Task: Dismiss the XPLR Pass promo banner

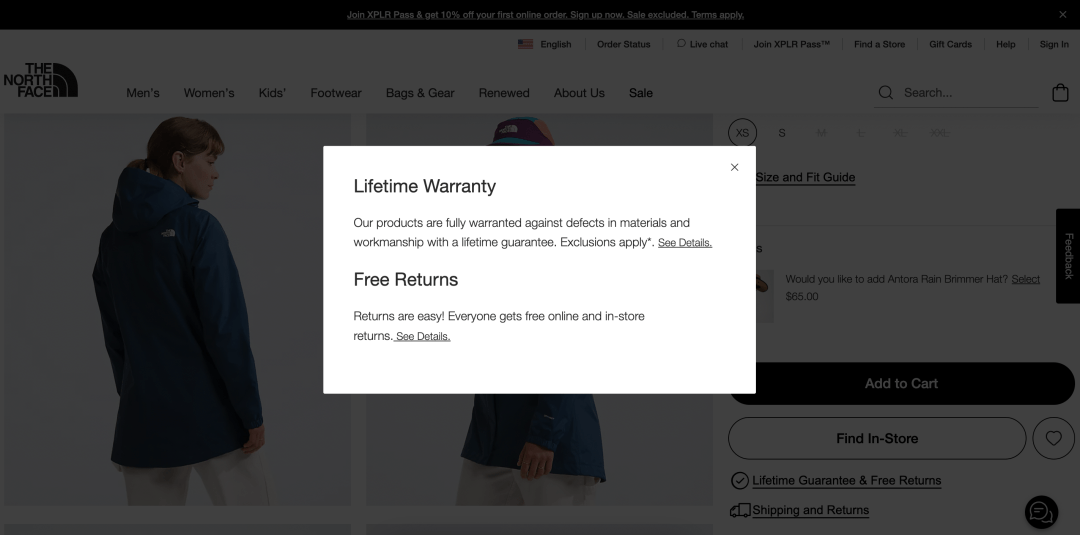Action: (x=1062, y=14)
